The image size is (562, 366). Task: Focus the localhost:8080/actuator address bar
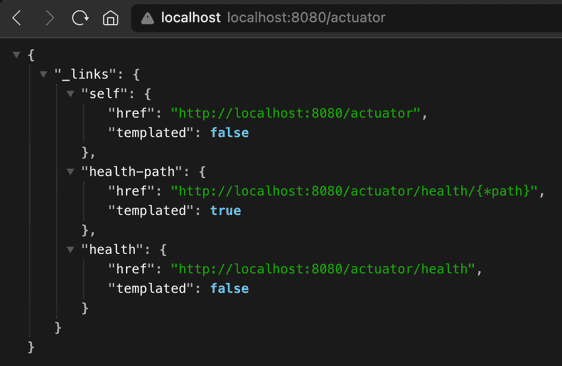coord(346,18)
